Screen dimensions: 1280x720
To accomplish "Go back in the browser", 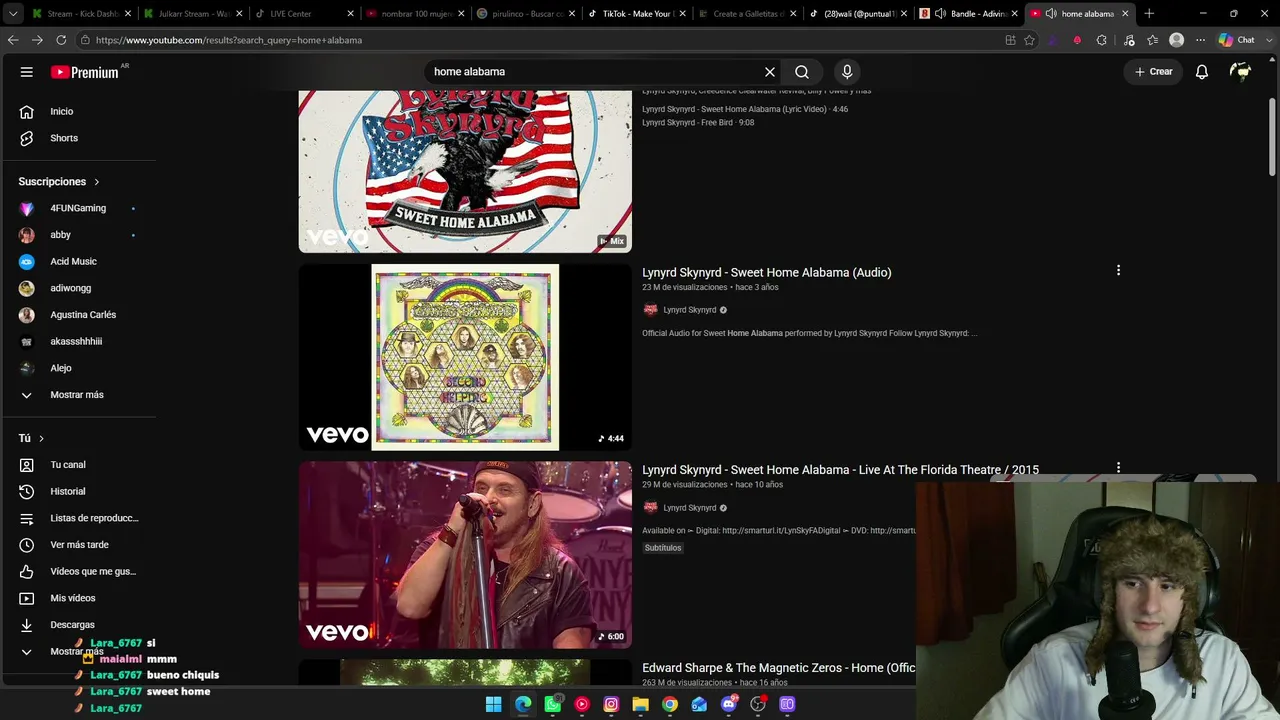I will 13,40.
